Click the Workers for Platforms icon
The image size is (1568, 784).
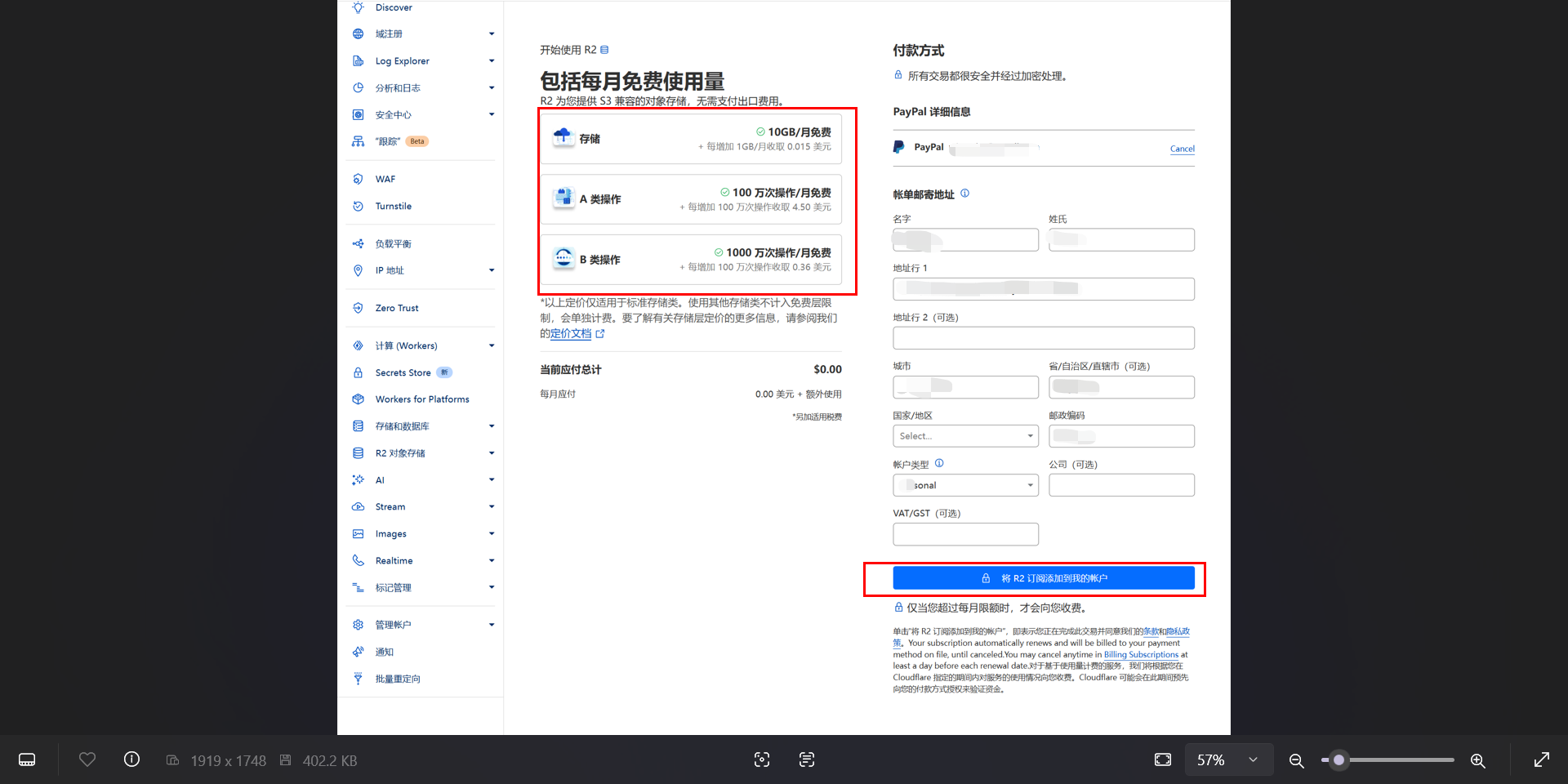358,399
